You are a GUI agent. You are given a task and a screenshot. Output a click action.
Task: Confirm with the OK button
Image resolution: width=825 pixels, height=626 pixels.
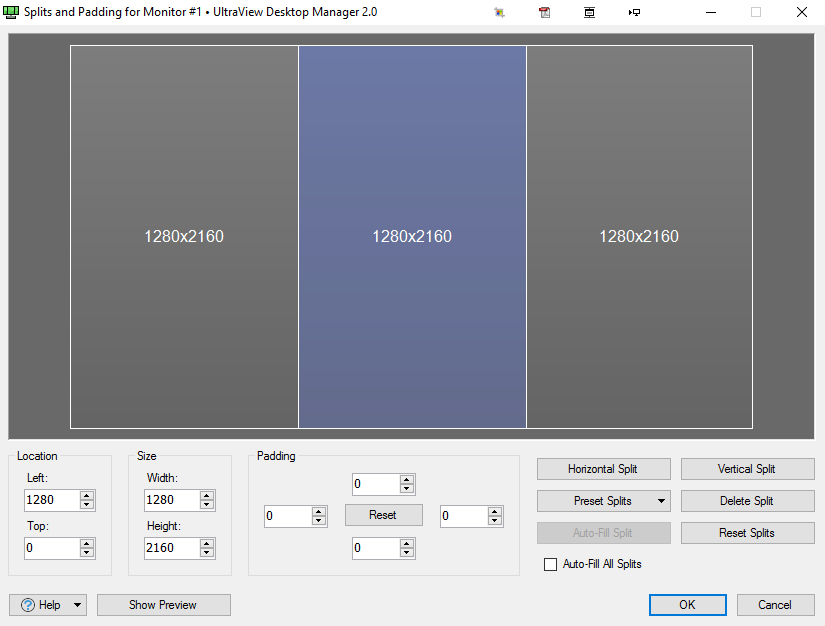tap(688, 605)
